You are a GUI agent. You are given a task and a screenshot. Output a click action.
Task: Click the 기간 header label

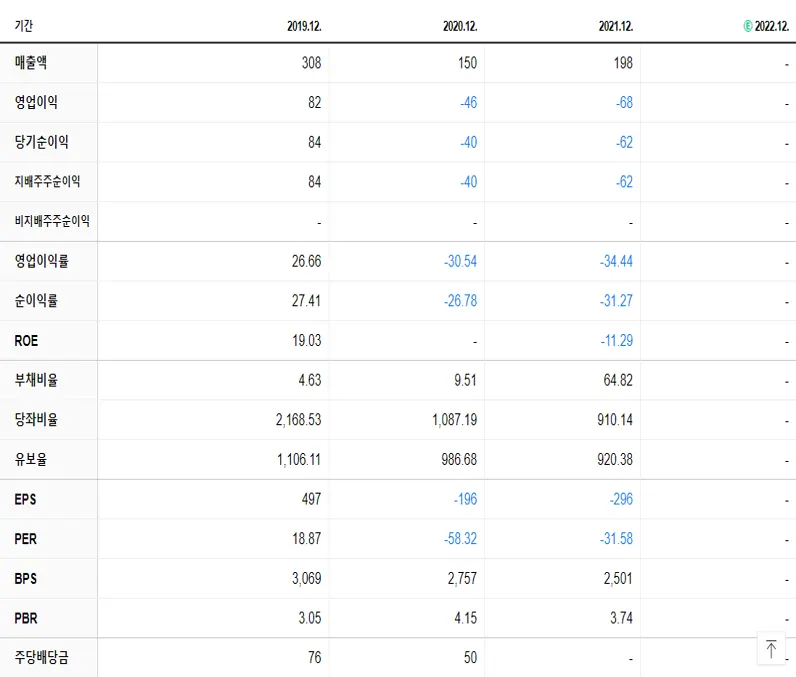click(x=24, y=25)
